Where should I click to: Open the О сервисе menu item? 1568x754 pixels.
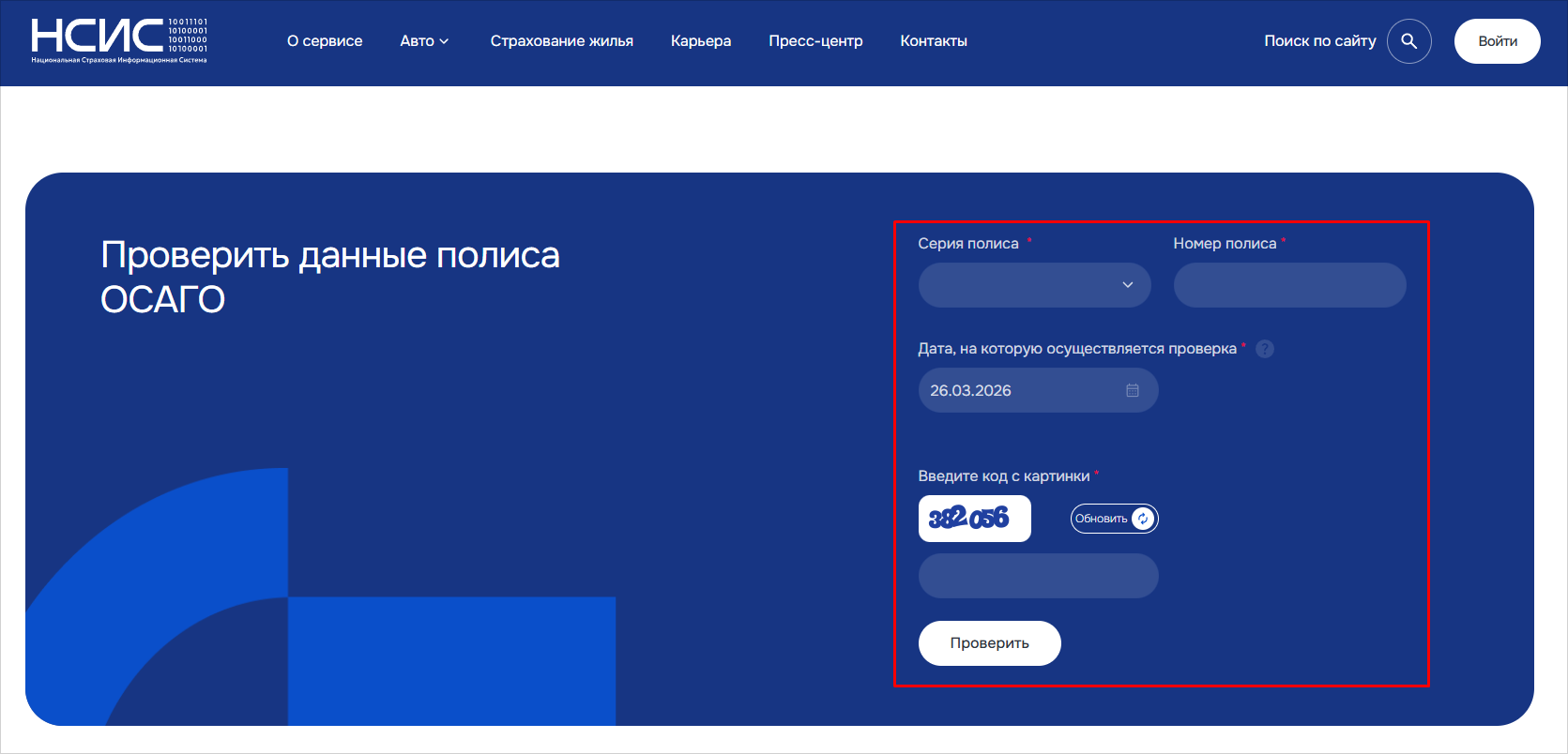coord(325,41)
